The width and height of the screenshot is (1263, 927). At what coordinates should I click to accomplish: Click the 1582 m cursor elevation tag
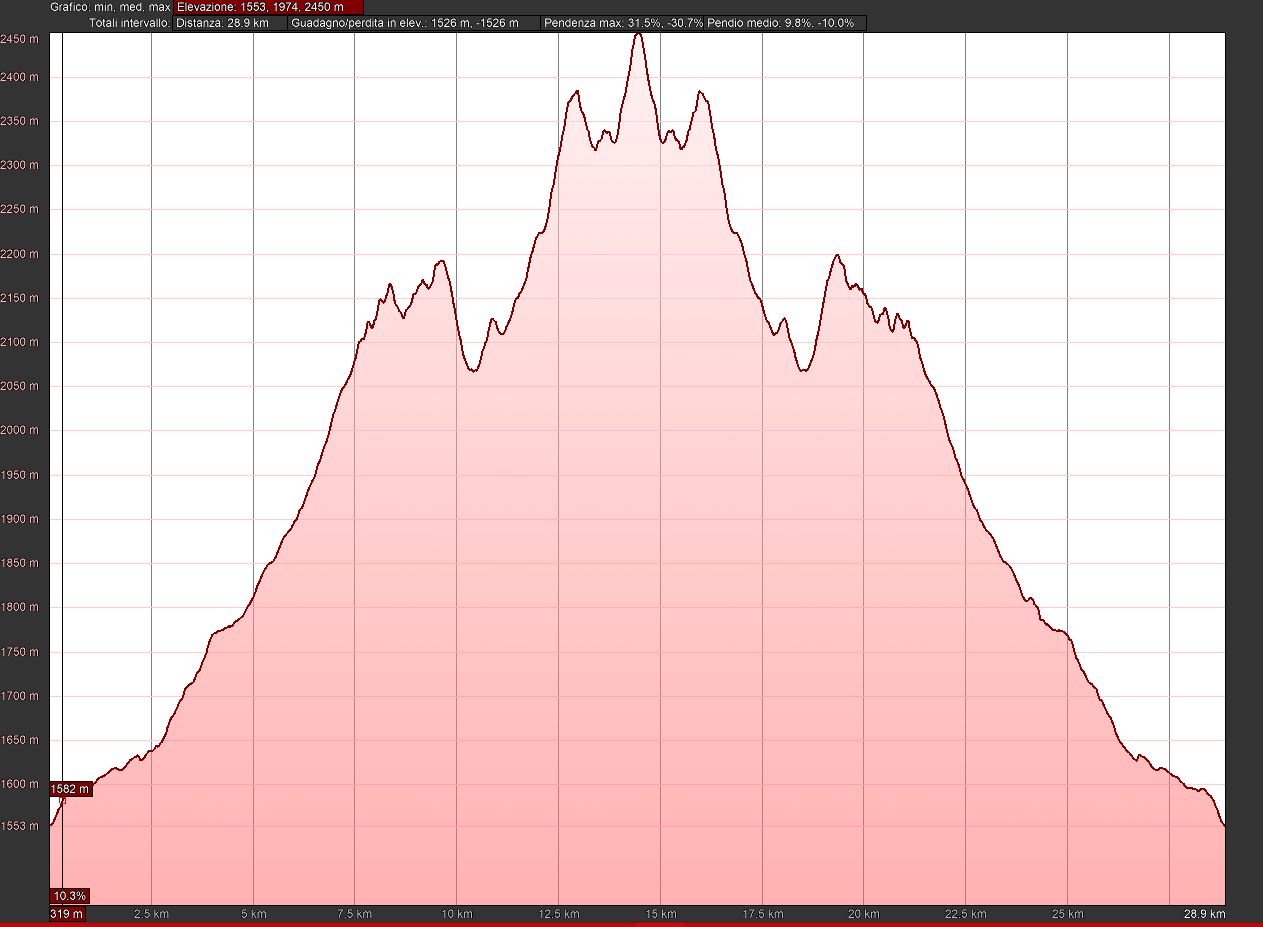coord(70,789)
